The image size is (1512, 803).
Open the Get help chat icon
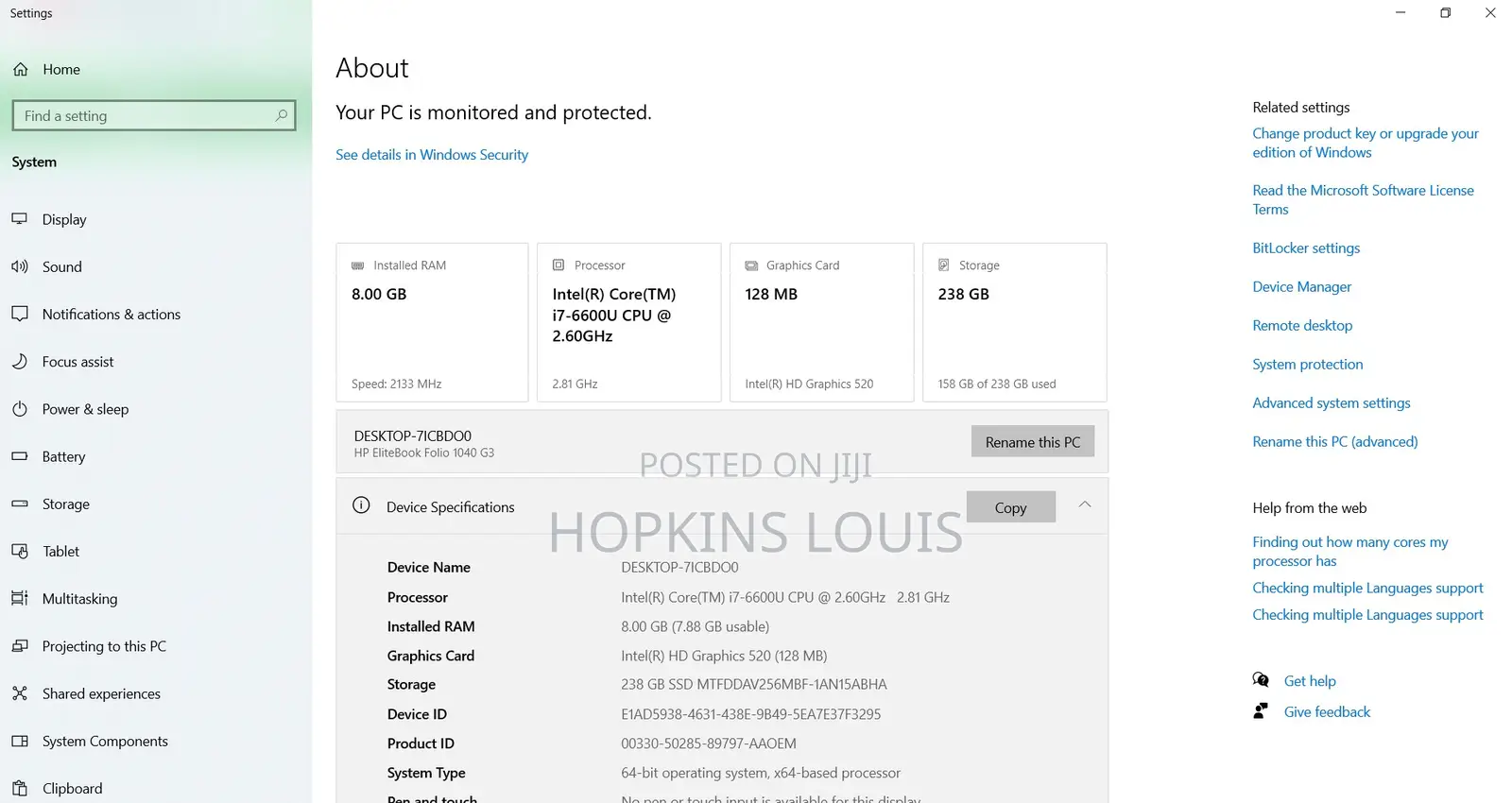[1261, 680]
